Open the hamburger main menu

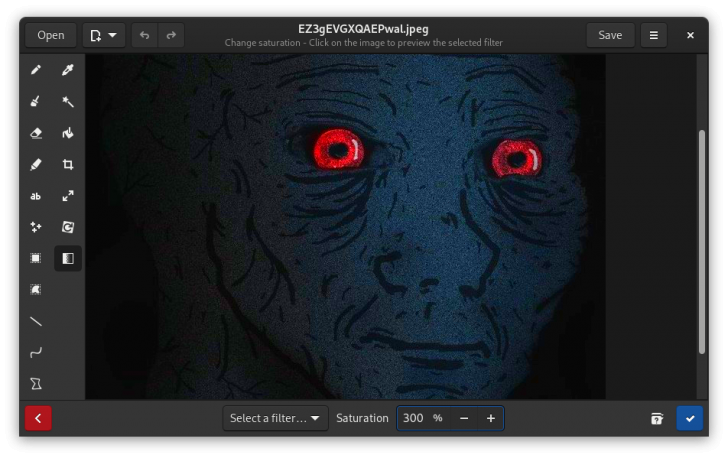[x=654, y=35]
